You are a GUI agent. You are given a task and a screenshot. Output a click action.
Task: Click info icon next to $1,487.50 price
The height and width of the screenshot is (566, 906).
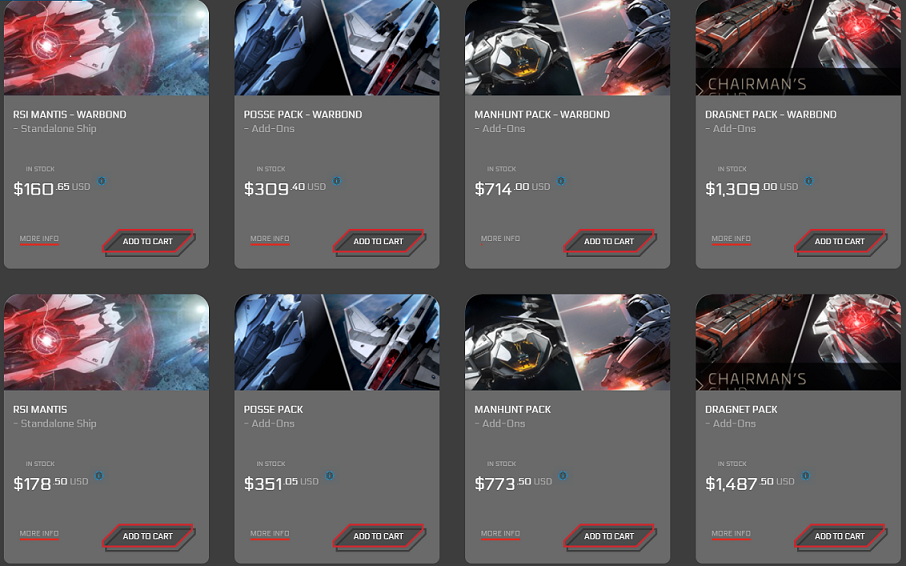(805, 476)
